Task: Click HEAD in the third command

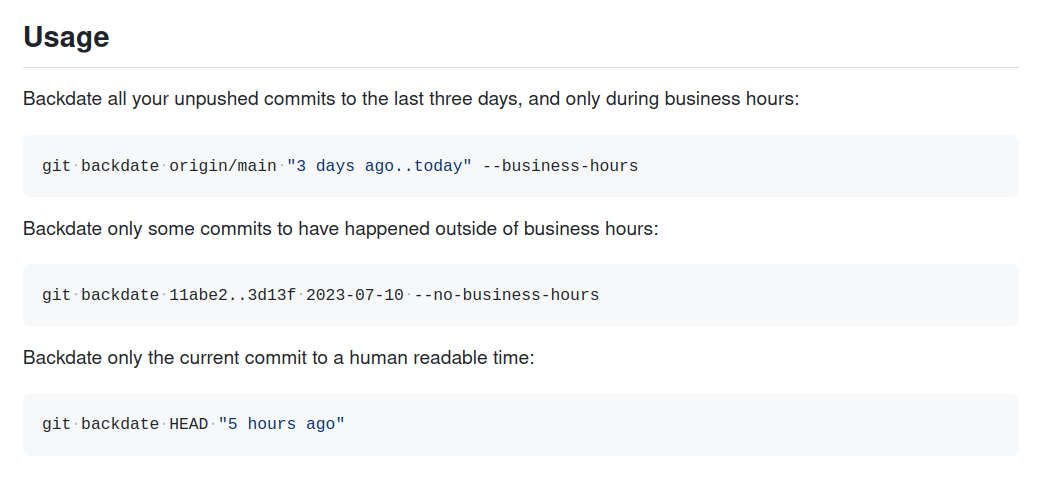Action: tap(188, 424)
